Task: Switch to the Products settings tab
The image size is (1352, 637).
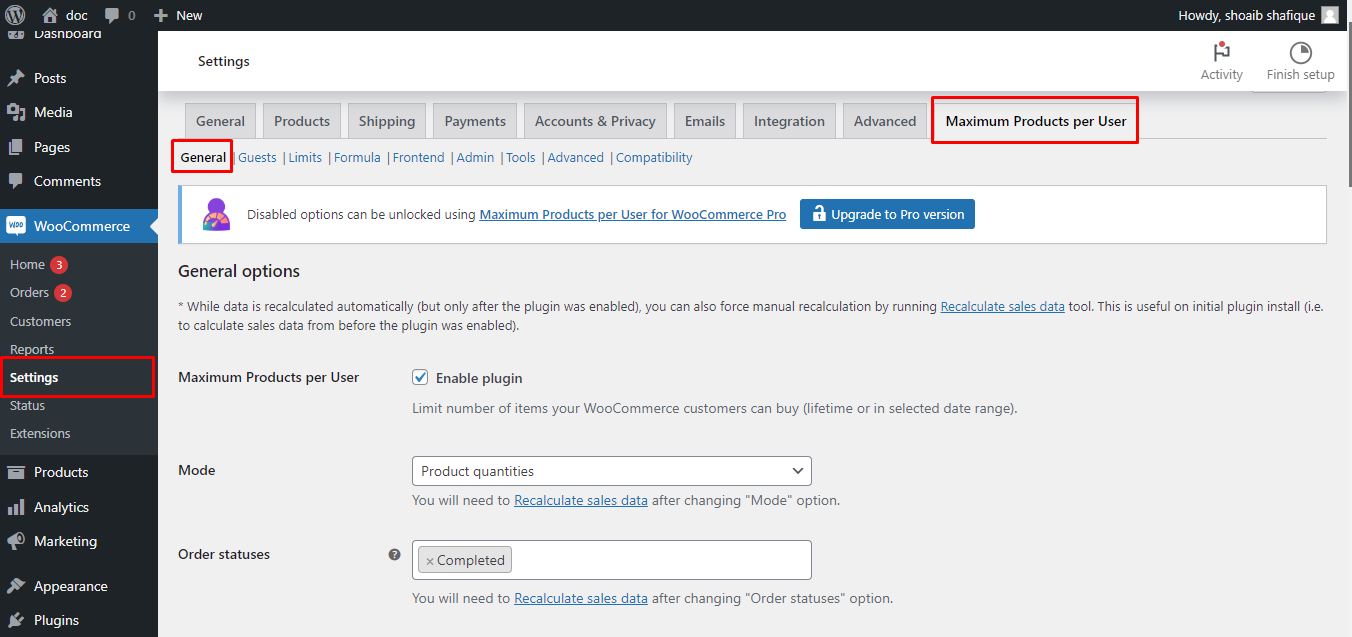Action: click(x=302, y=121)
